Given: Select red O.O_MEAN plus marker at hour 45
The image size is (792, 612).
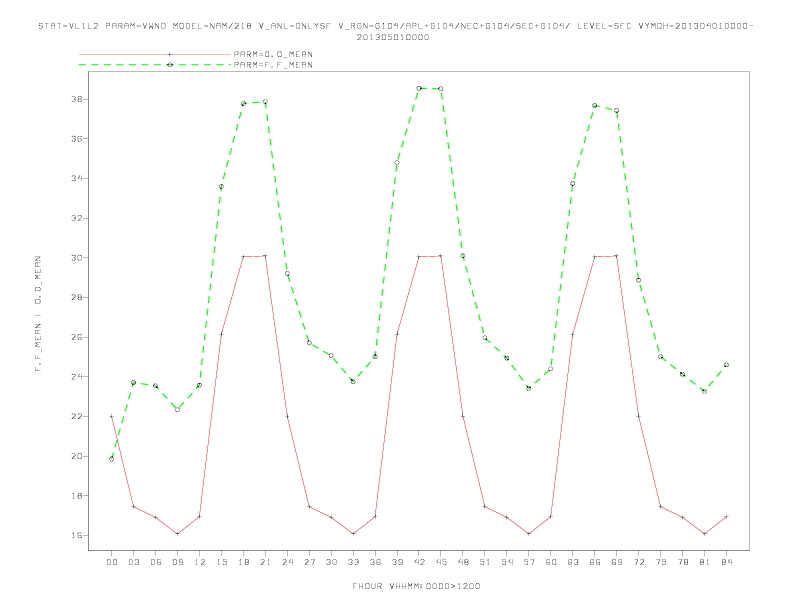Looking at the screenshot, I should [x=441, y=256].
